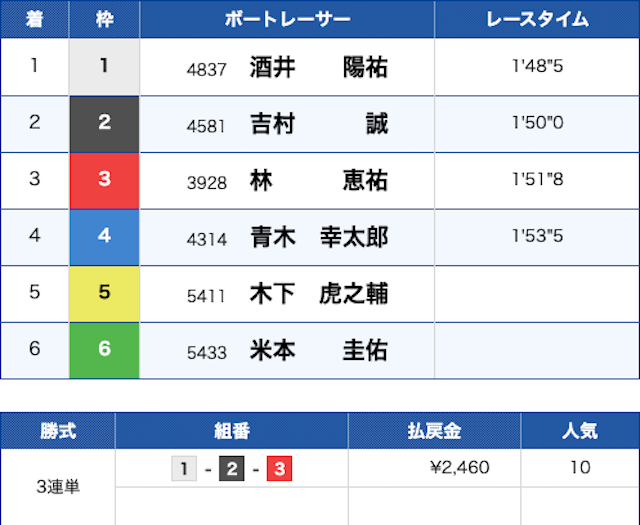Click the red lane 3 box in the 枠 column
The image size is (640, 525).
(104, 181)
